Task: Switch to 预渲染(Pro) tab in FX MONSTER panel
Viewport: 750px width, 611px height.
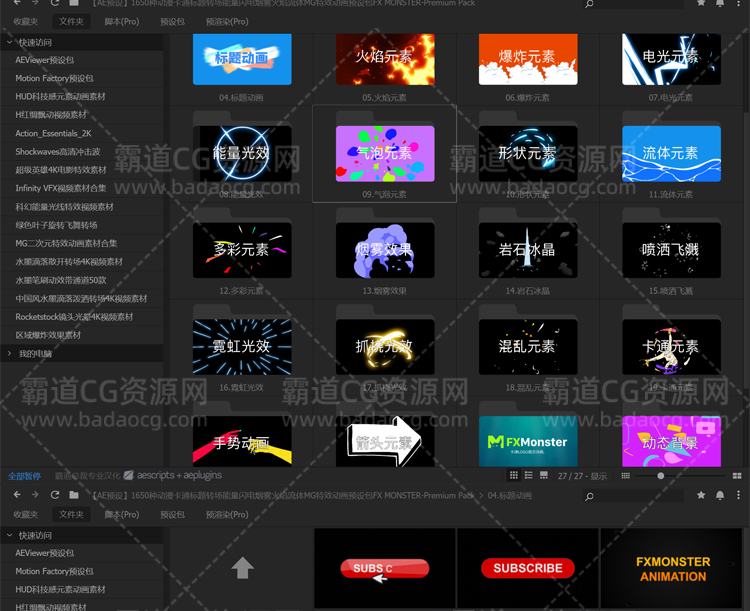Action: (227, 22)
